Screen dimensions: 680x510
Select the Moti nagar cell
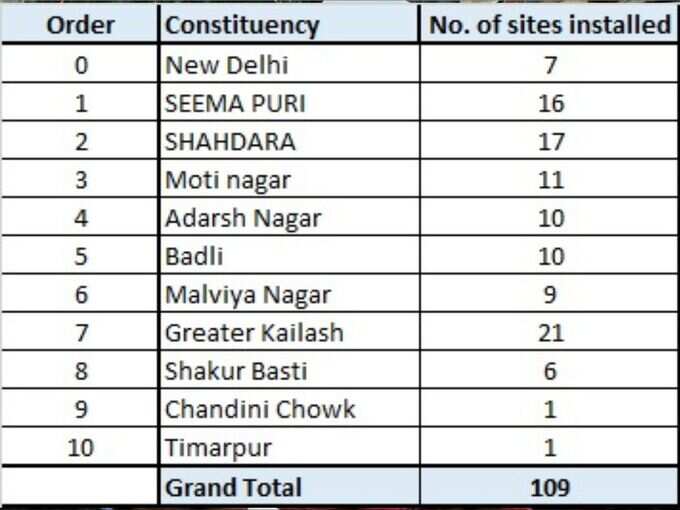tap(290, 179)
